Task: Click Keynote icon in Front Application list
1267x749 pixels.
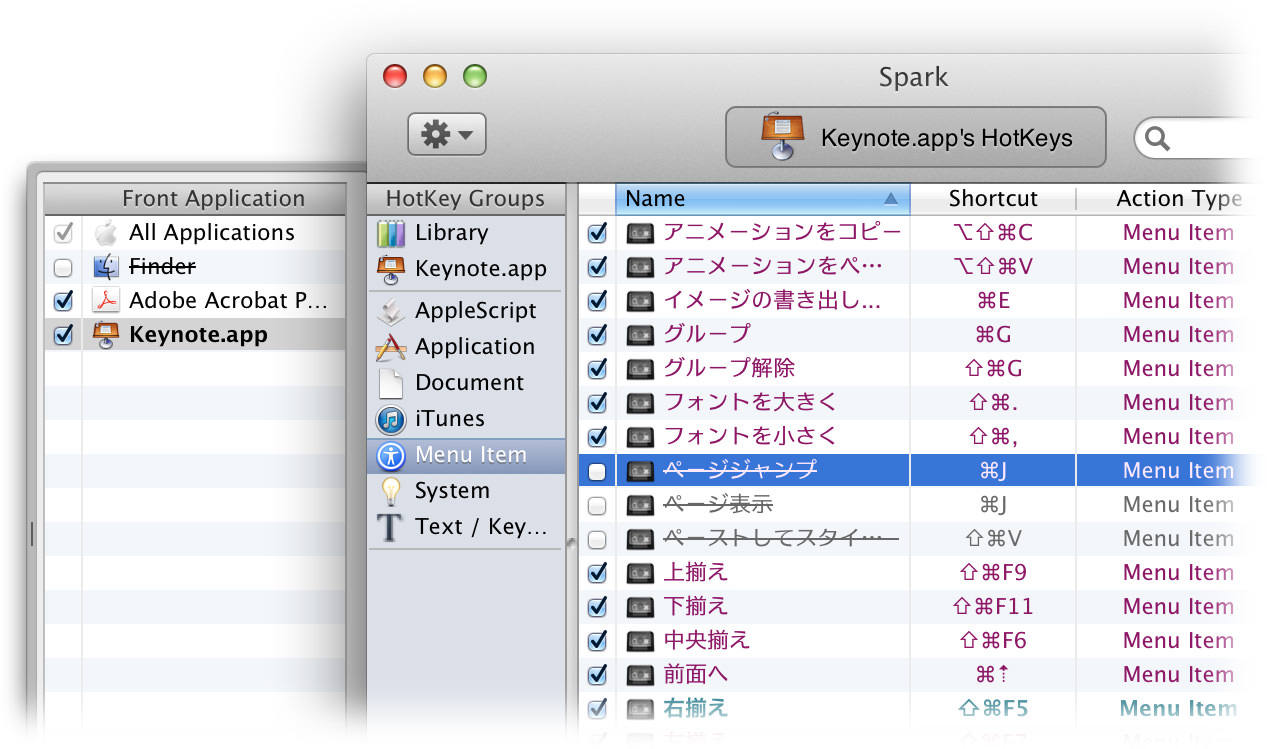Action: 105,334
